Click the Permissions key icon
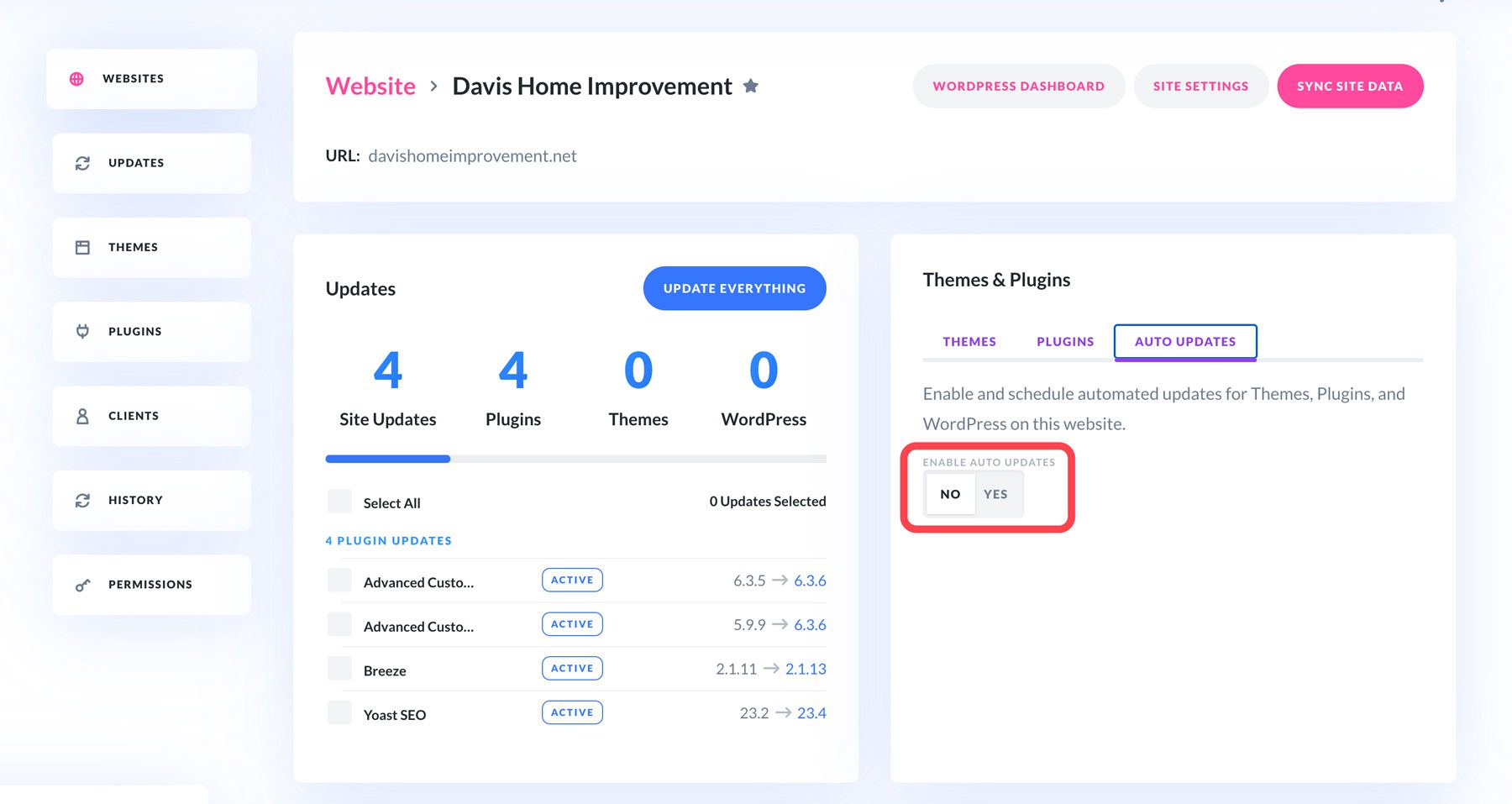 tap(81, 584)
